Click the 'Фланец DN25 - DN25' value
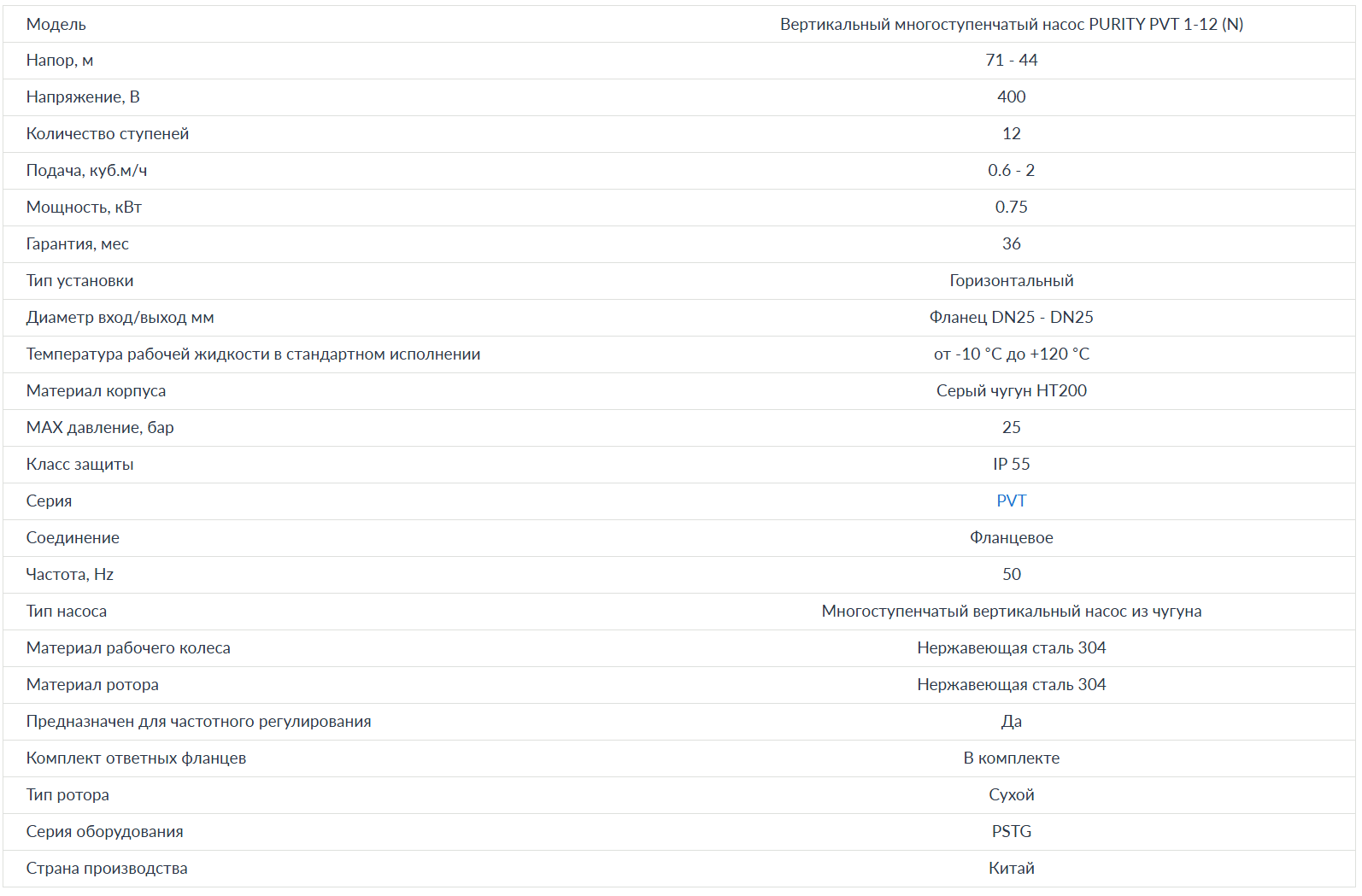Image resolution: width=1362 pixels, height=896 pixels. 1011,318
